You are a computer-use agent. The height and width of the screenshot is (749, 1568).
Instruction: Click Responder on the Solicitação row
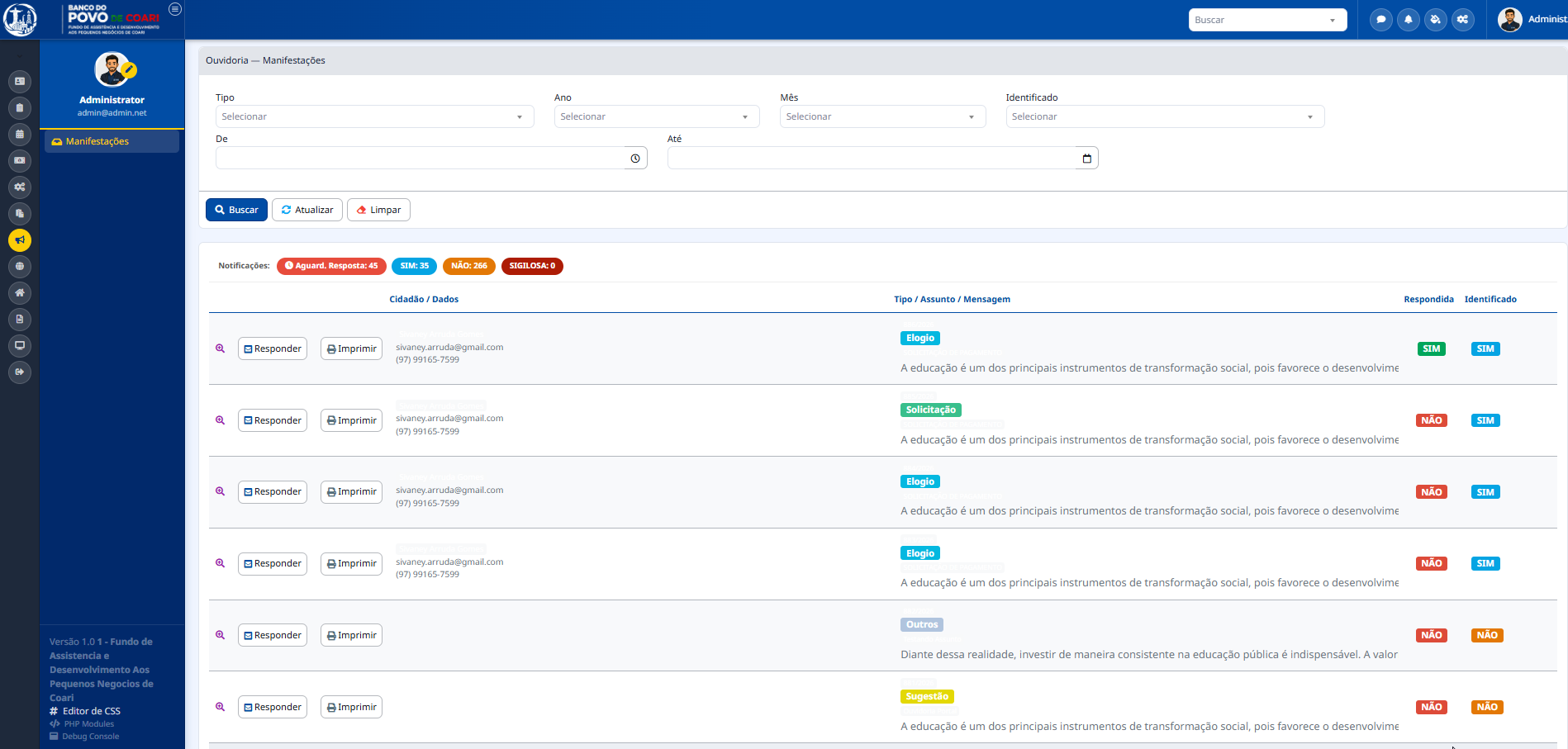click(273, 420)
